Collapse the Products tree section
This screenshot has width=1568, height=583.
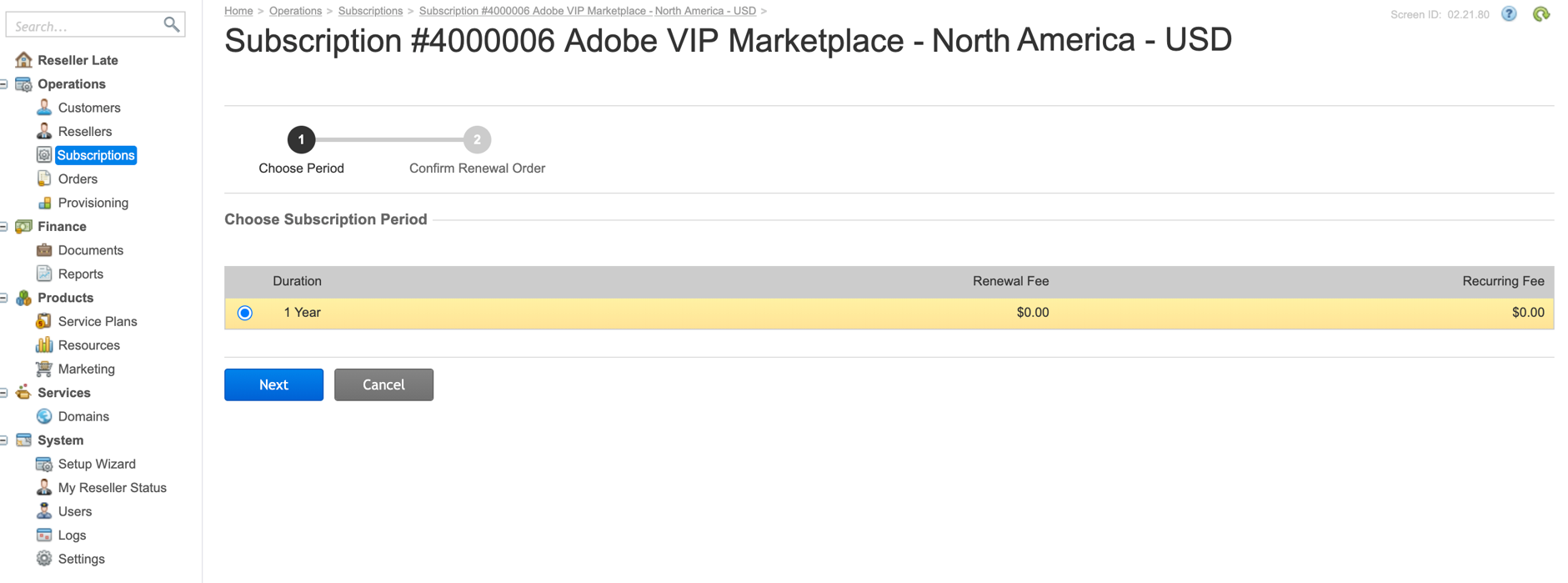click(5, 298)
